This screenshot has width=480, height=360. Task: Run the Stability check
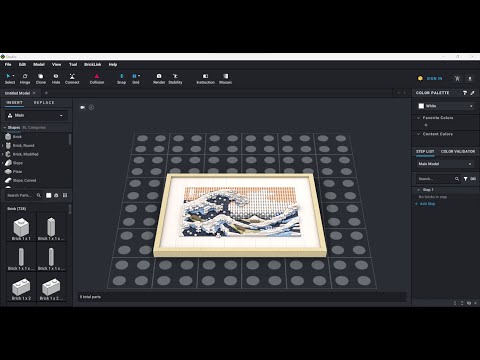175,79
